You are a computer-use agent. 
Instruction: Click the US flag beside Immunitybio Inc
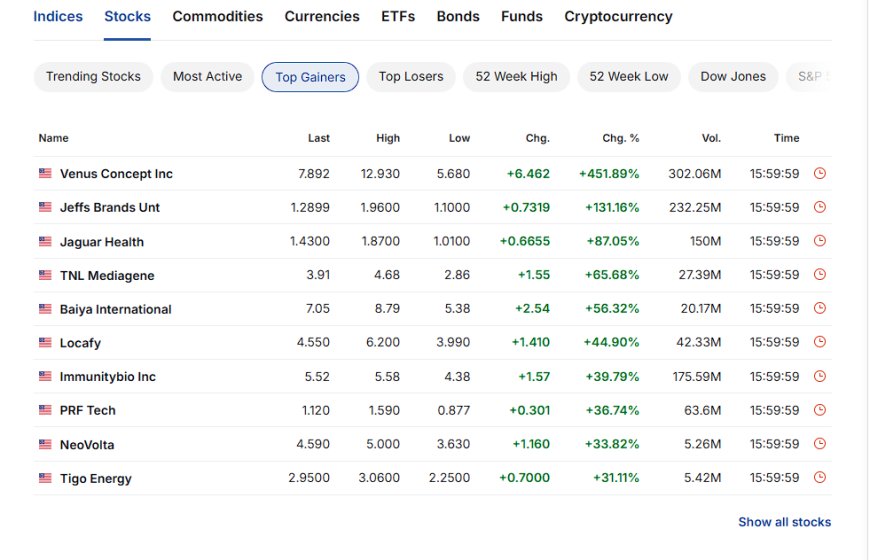45,376
